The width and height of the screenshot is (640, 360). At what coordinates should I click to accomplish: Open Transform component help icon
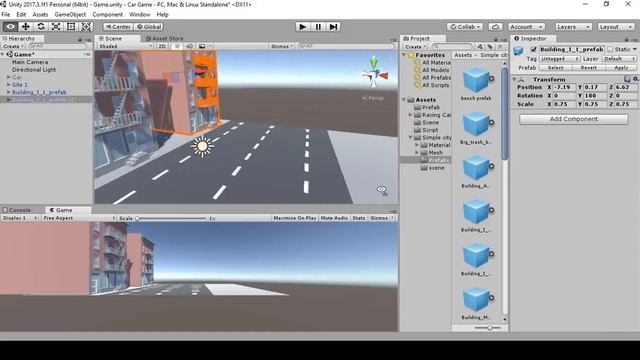point(627,79)
